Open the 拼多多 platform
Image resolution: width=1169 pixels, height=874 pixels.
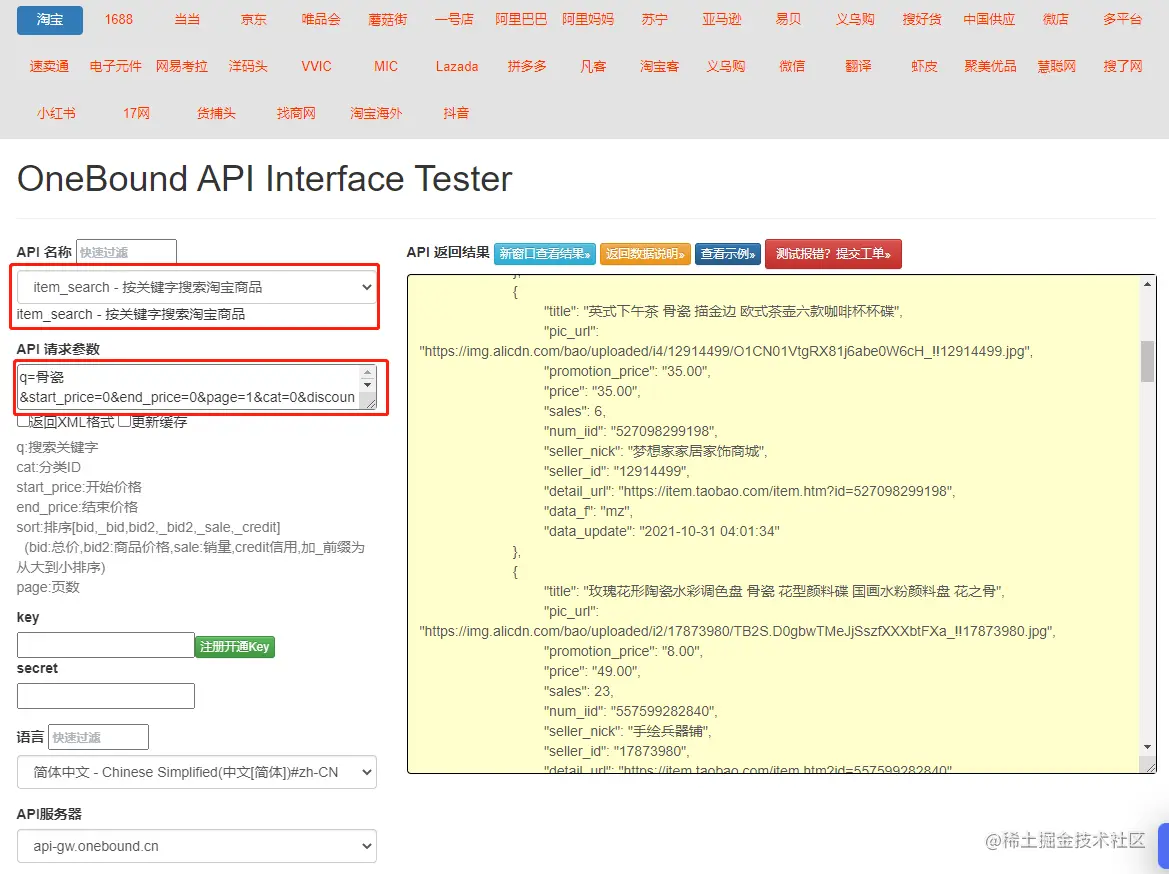click(x=527, y=66)
